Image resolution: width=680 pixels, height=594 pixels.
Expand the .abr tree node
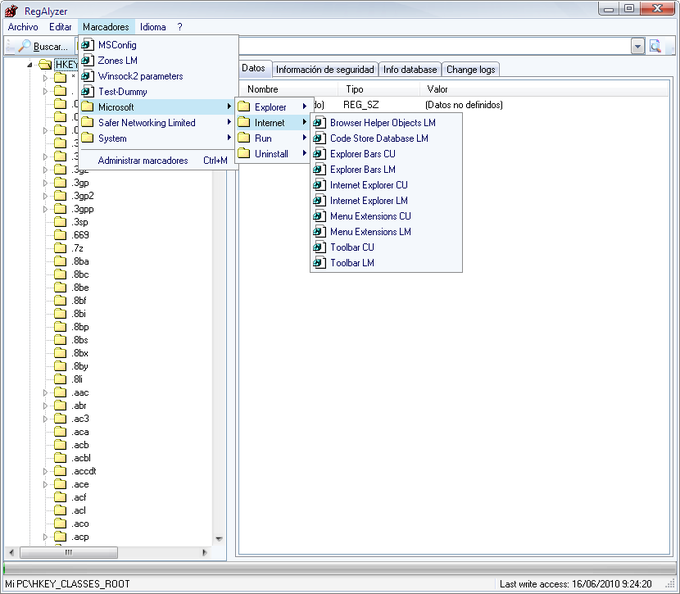[x=45, y=406]
